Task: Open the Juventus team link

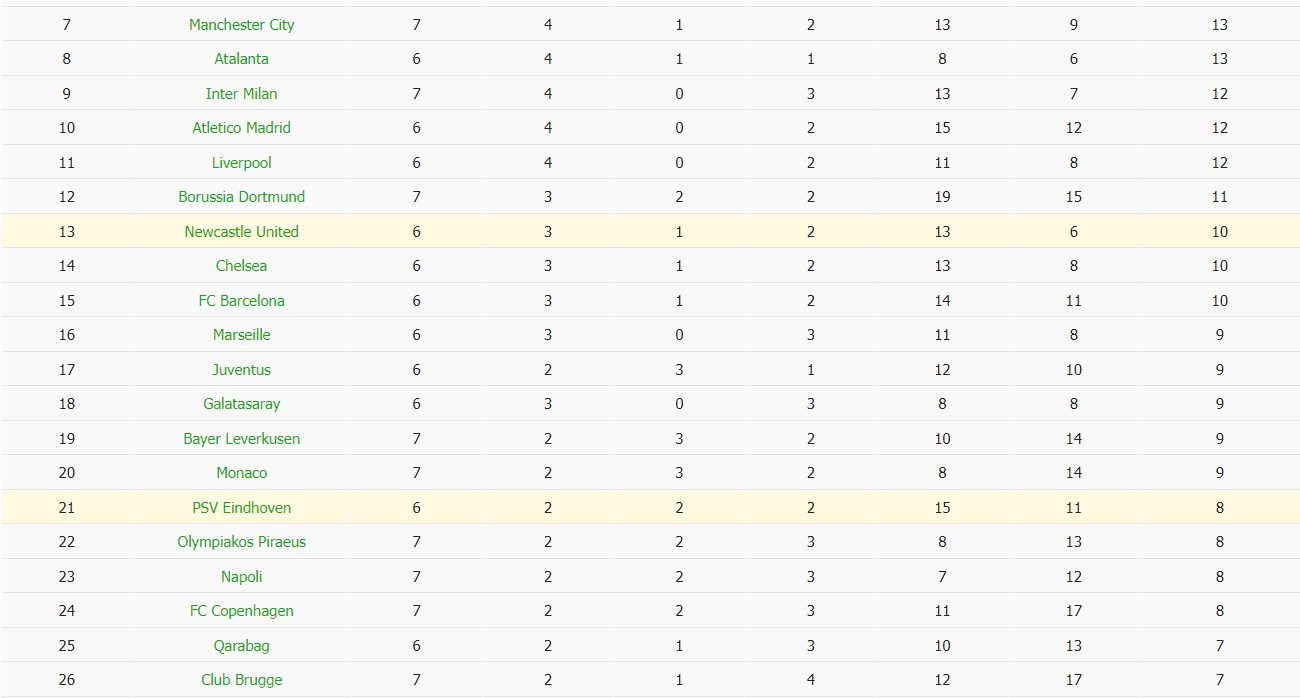Action: click(241, 370)
